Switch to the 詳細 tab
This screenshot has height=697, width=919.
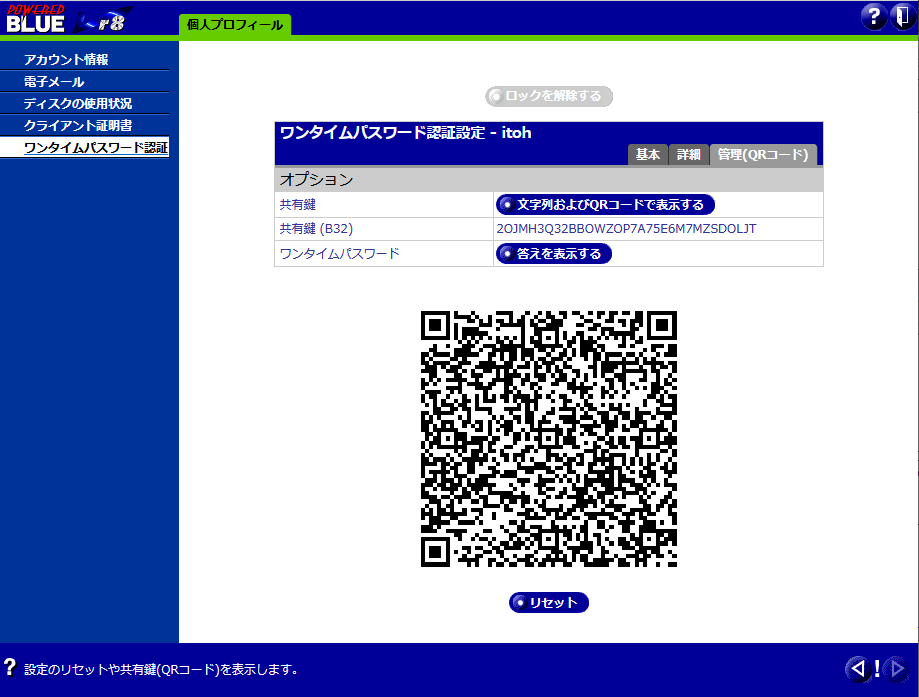(x=689, y=155)
